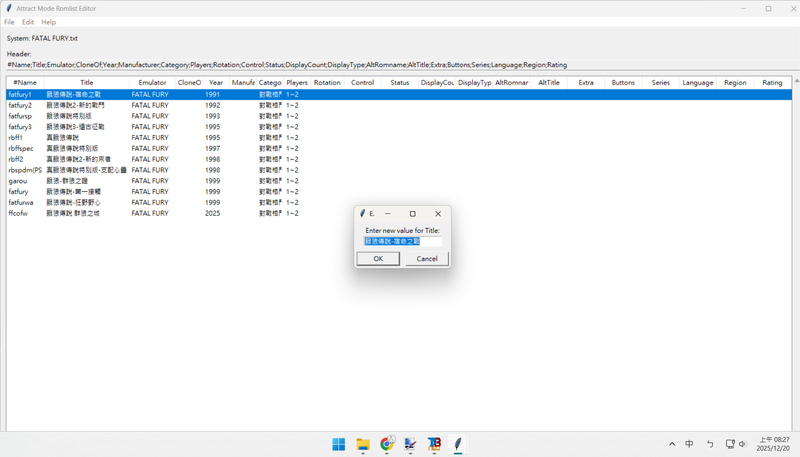Select the fatfury row from 1999
The image size is (800, 457).
tap(399, 192)
